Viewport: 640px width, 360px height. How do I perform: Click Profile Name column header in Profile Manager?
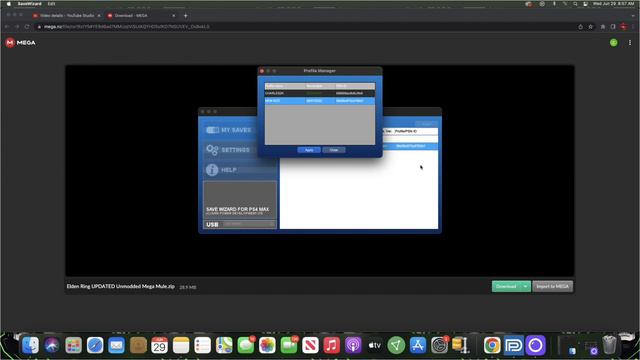(285, 86)
